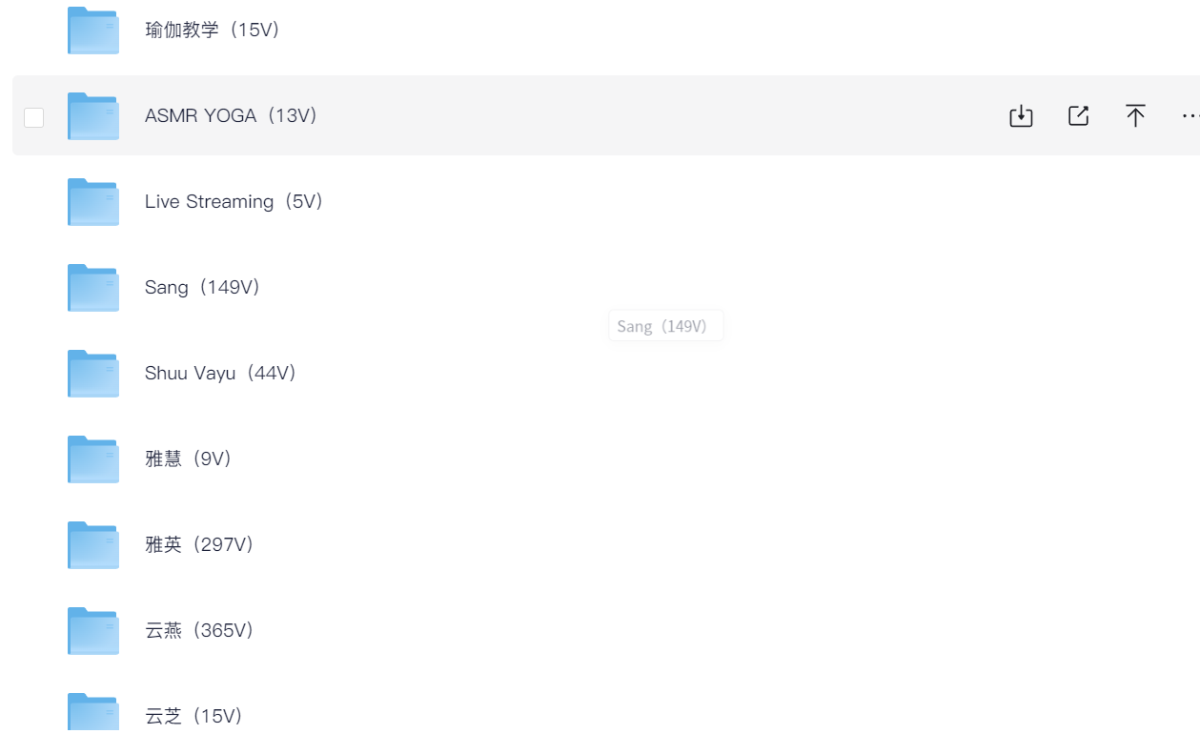Open Shuu Vayu（44V） folder name
Viewport: 1200px width, 734px height.
coord(221,374)
